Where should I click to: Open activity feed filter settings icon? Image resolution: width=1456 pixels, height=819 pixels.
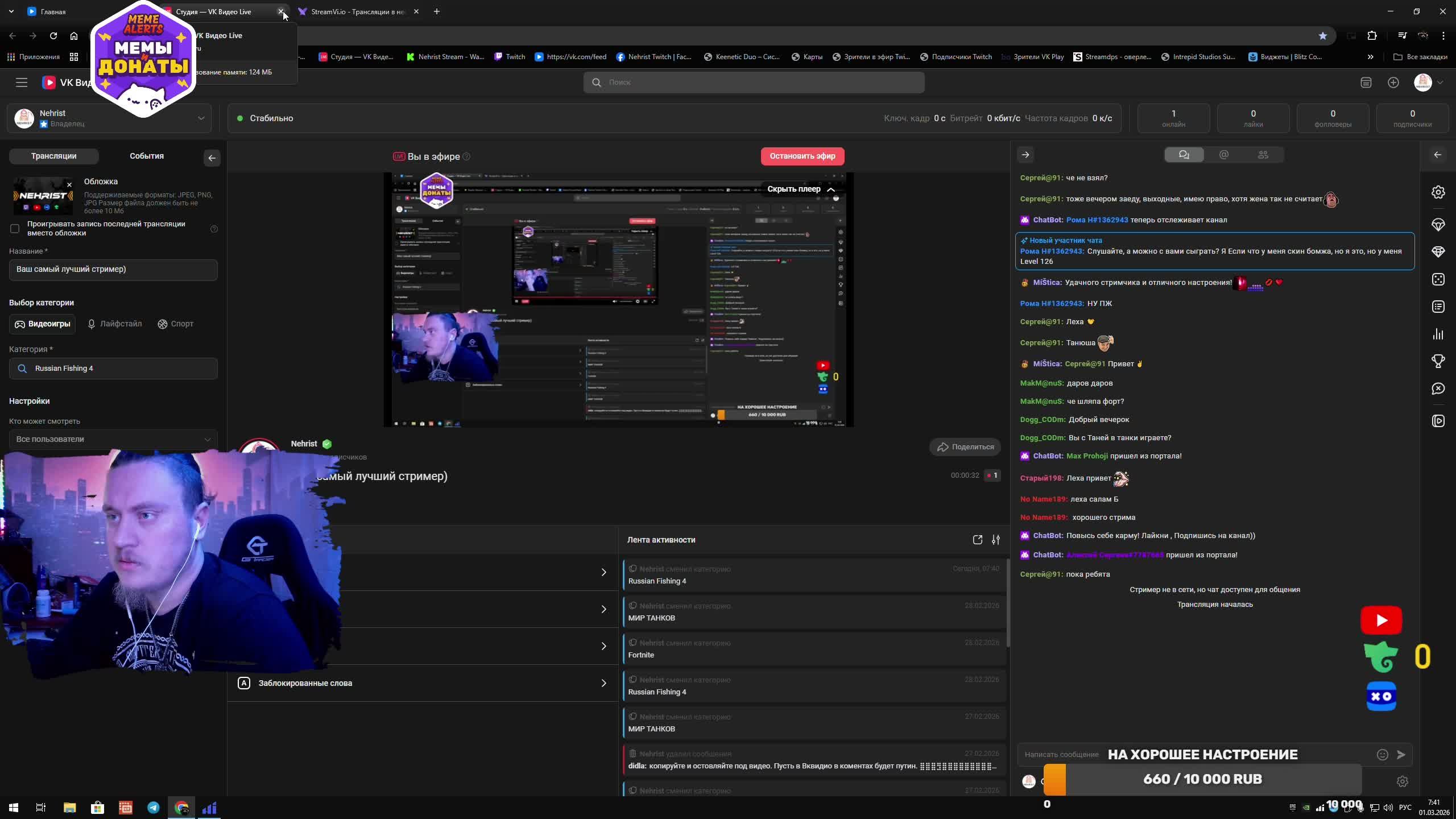click(x=995, y=540)
